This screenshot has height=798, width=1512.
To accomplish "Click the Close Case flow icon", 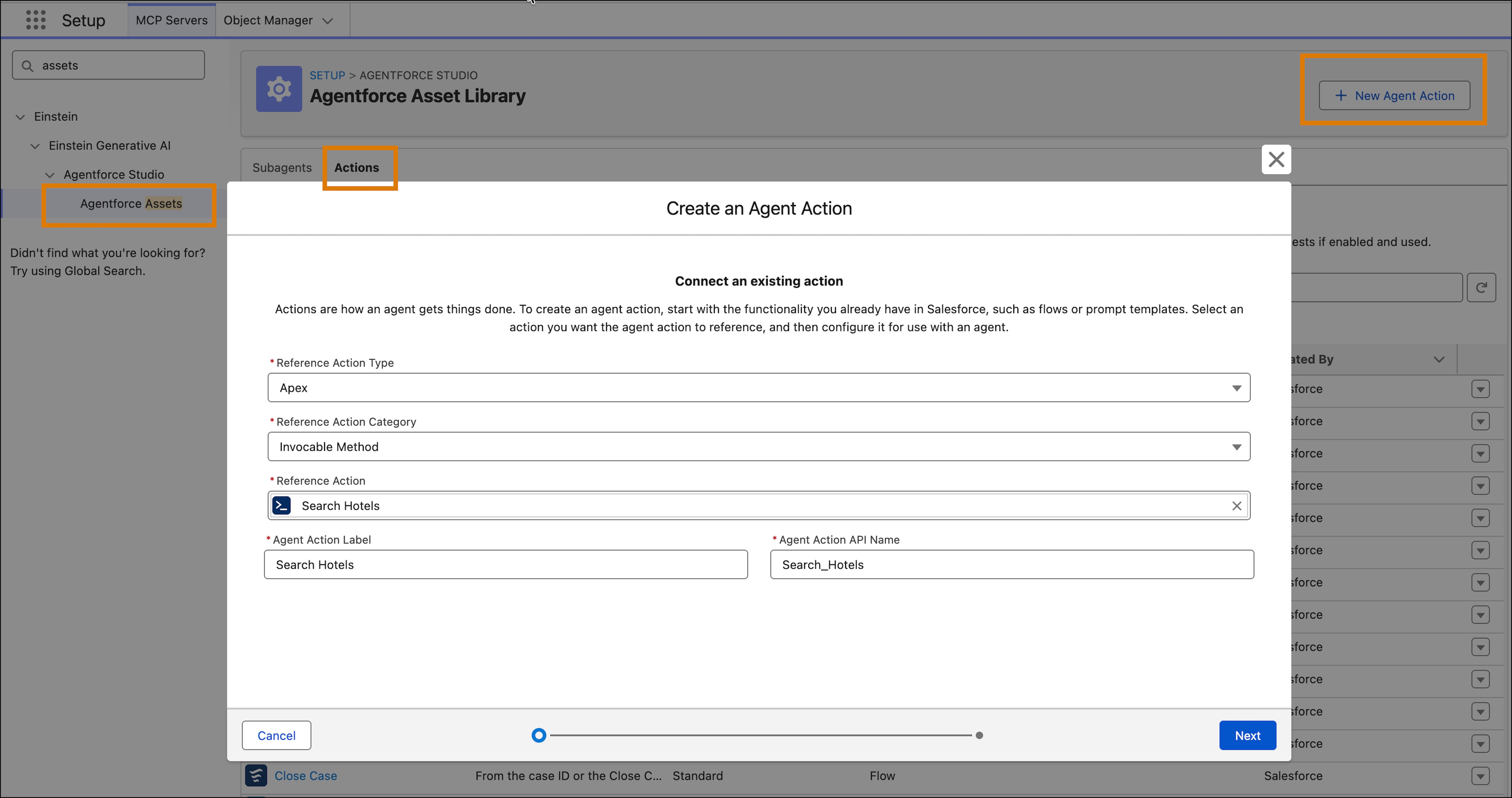I will 256,775.
